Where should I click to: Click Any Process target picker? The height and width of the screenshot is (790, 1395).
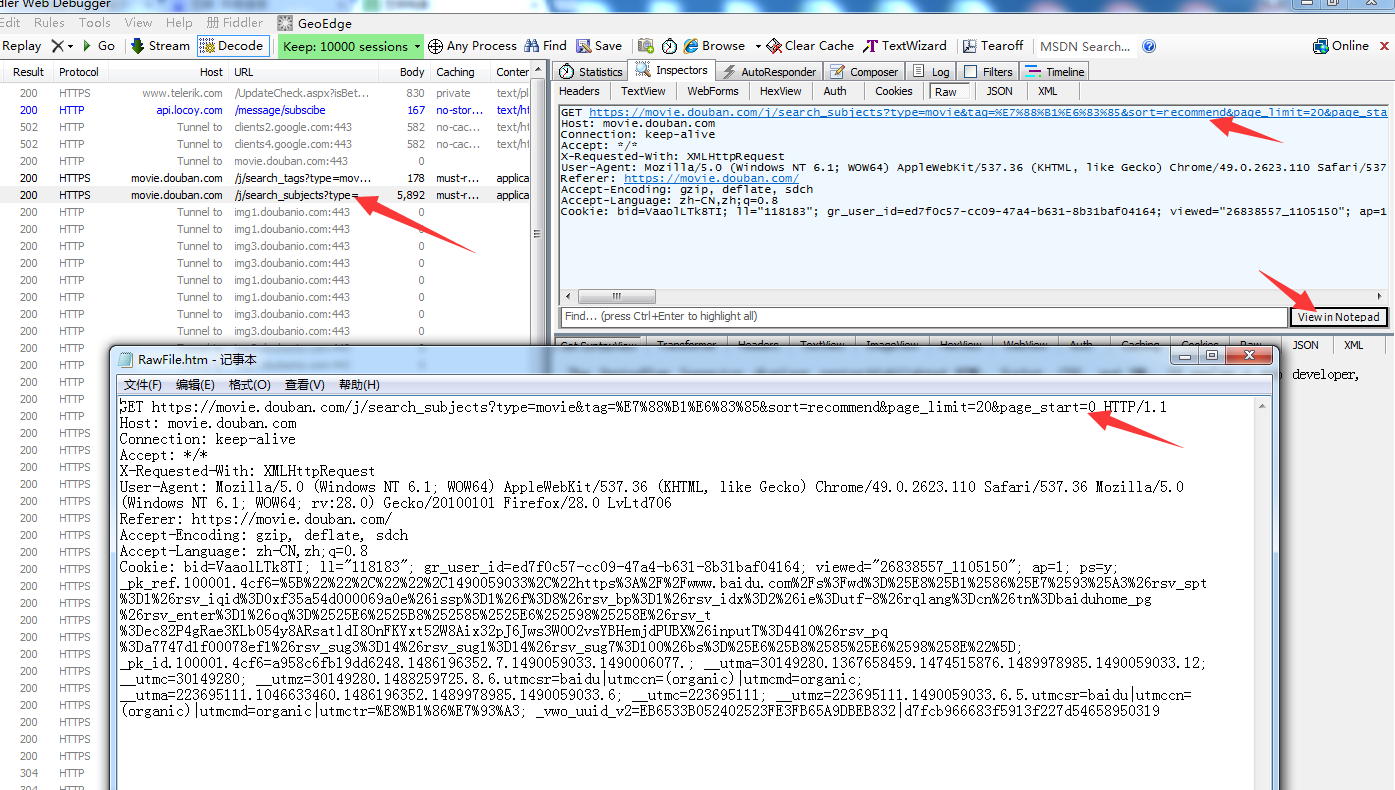[x=472, y=46]
